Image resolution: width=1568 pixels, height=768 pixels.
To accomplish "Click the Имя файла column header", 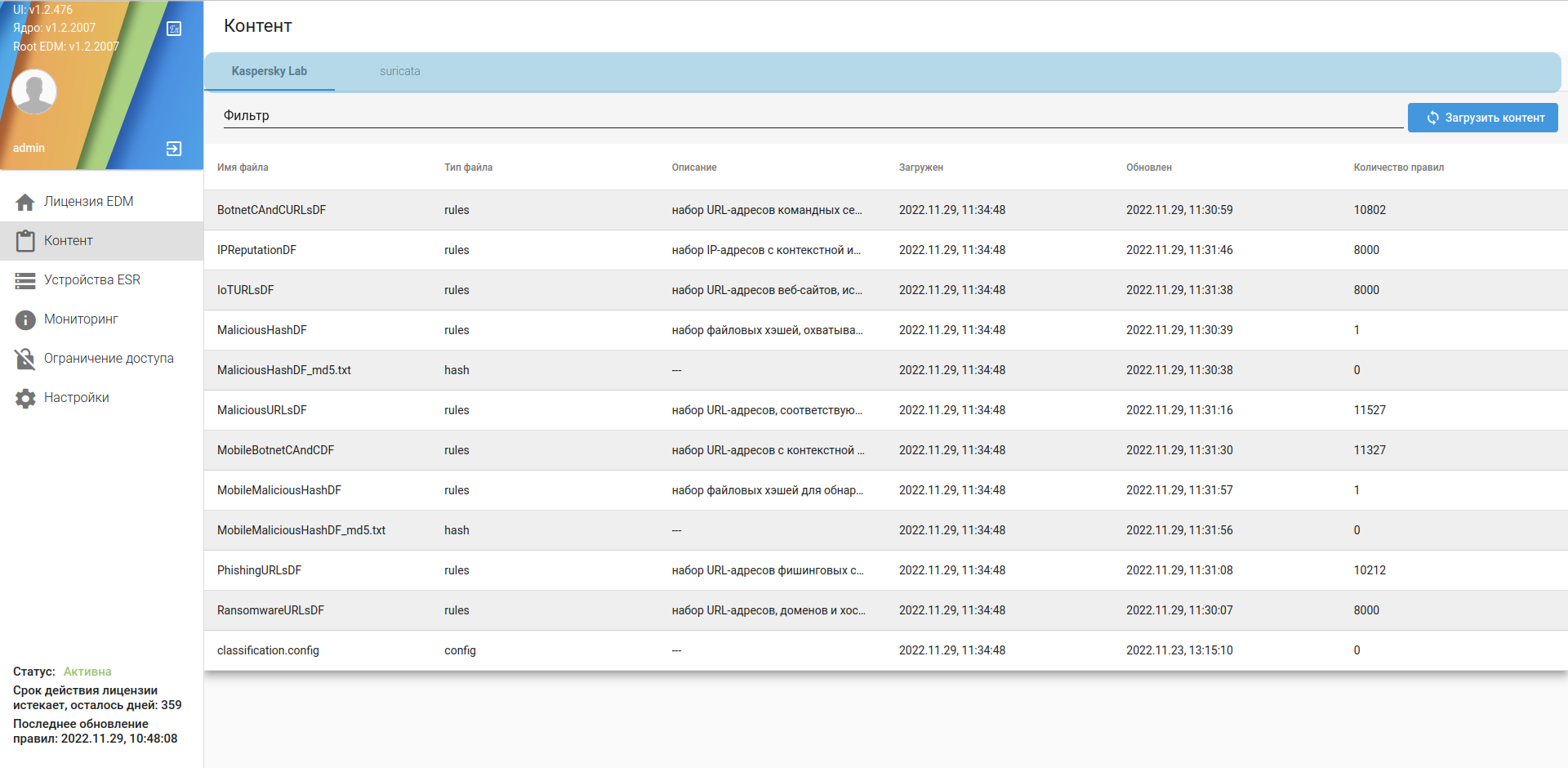I will pos(243,167).
